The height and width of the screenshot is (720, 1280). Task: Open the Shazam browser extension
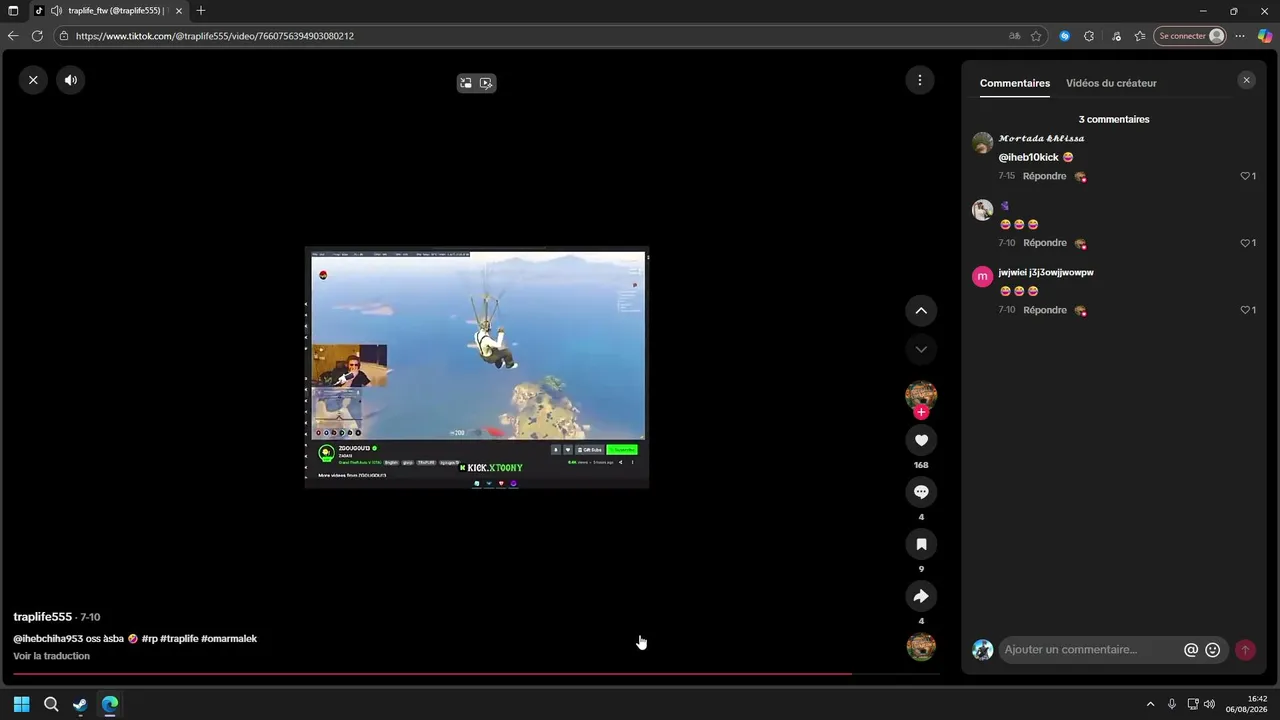pos(1065,36)
